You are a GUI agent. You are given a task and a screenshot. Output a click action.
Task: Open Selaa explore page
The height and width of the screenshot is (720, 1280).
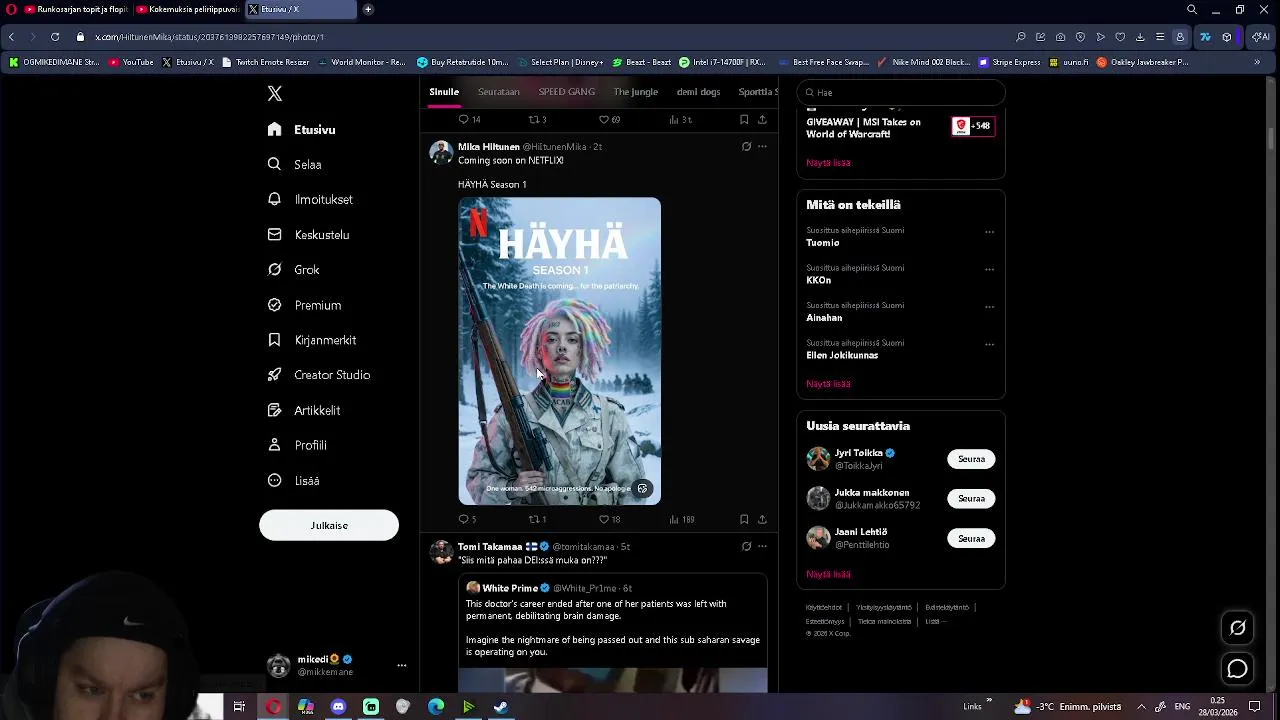pyautogui.click(x=294, y=165)
